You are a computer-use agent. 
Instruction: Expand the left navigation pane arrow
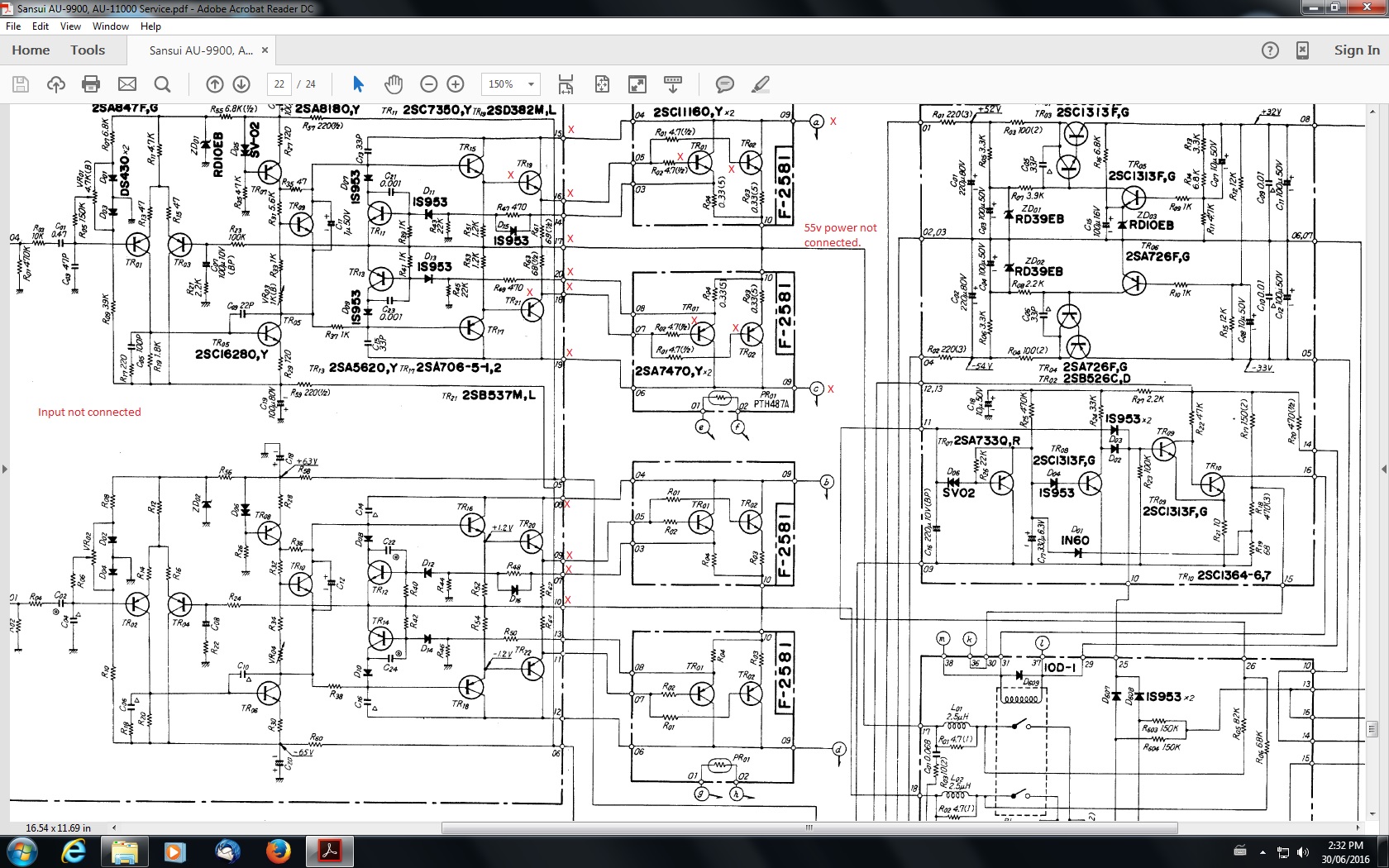(5, 470)
